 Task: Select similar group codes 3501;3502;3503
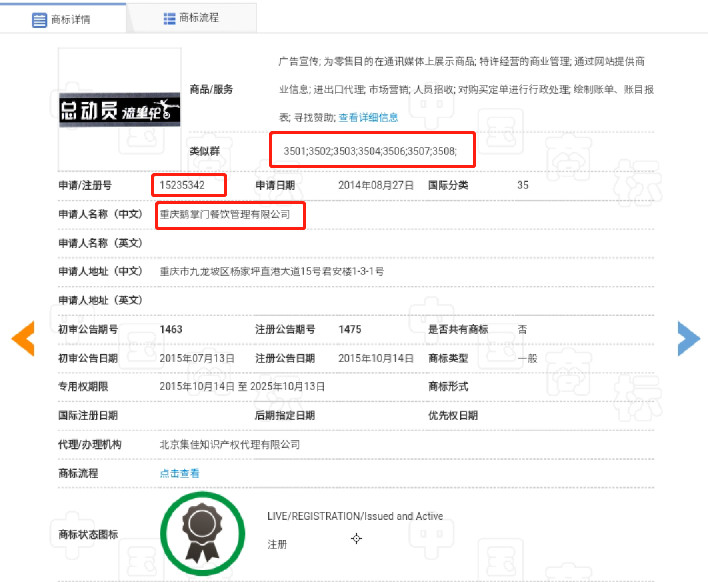pos(370,151)
